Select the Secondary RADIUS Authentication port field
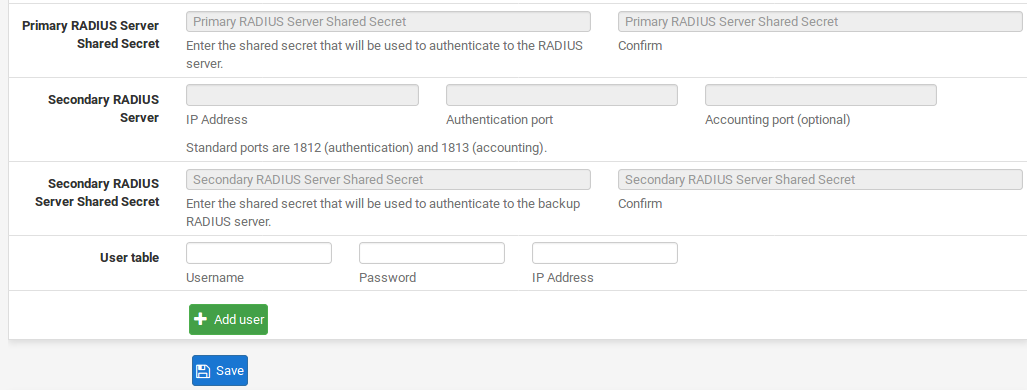The image size is (1027, 390). click(x=562, y=95)
